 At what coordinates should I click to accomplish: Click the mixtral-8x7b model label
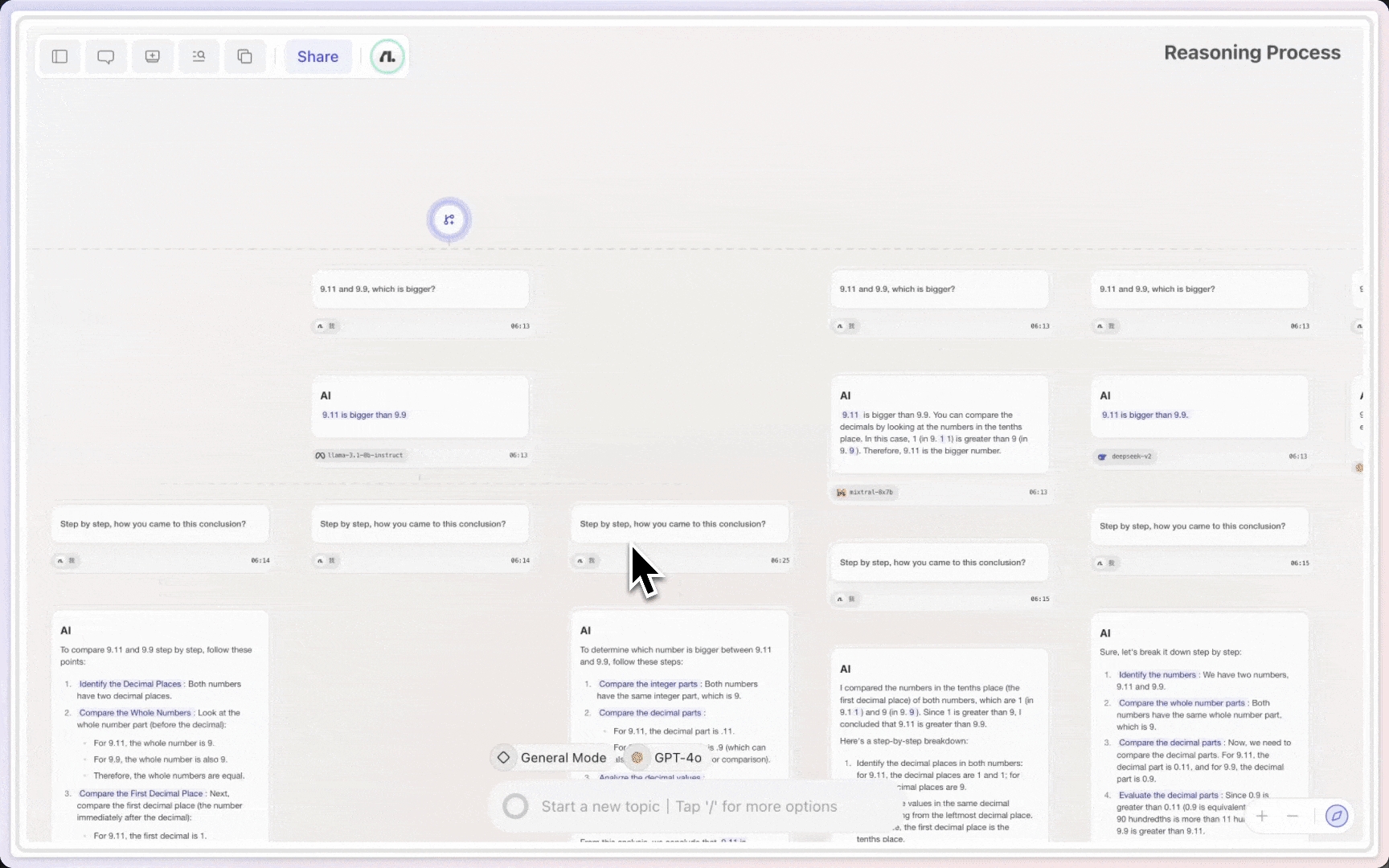(x=864, y=492)
